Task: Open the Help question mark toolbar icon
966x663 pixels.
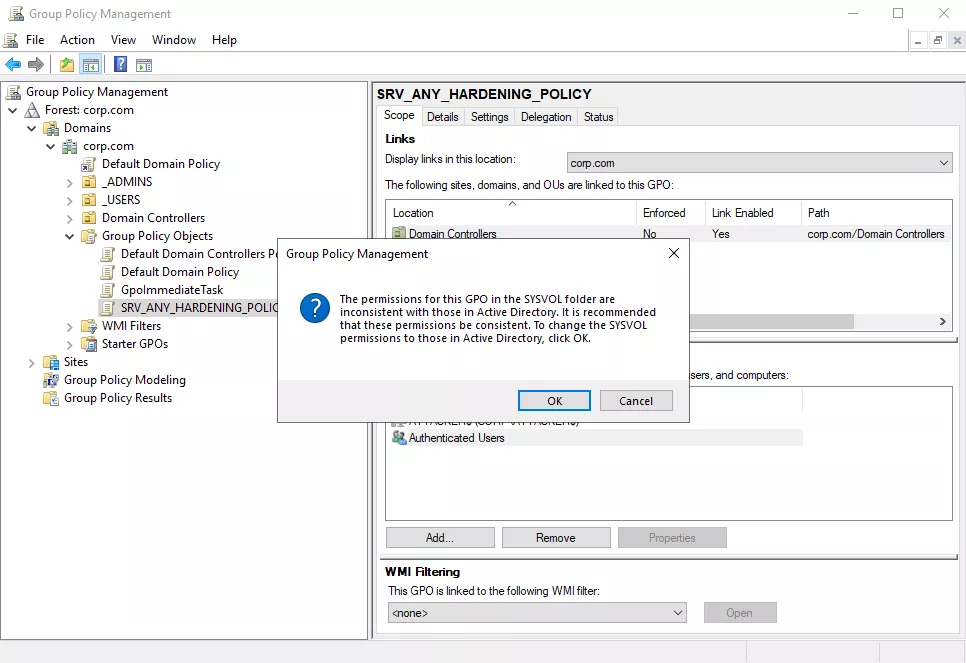Action: (121, 64)
